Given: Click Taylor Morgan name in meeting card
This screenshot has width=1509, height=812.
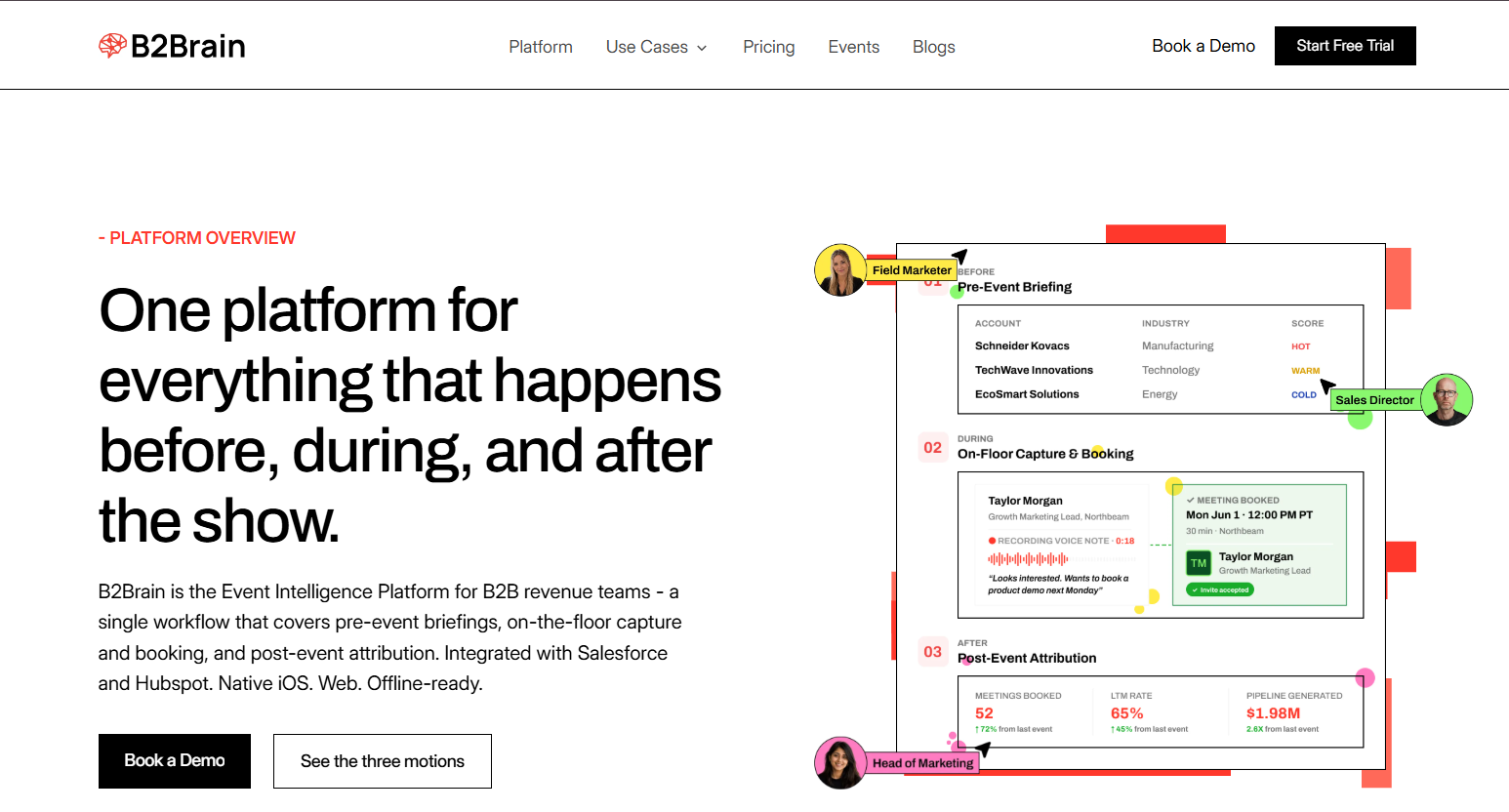Looking at the screenshot, I should tap(1255, 556).
